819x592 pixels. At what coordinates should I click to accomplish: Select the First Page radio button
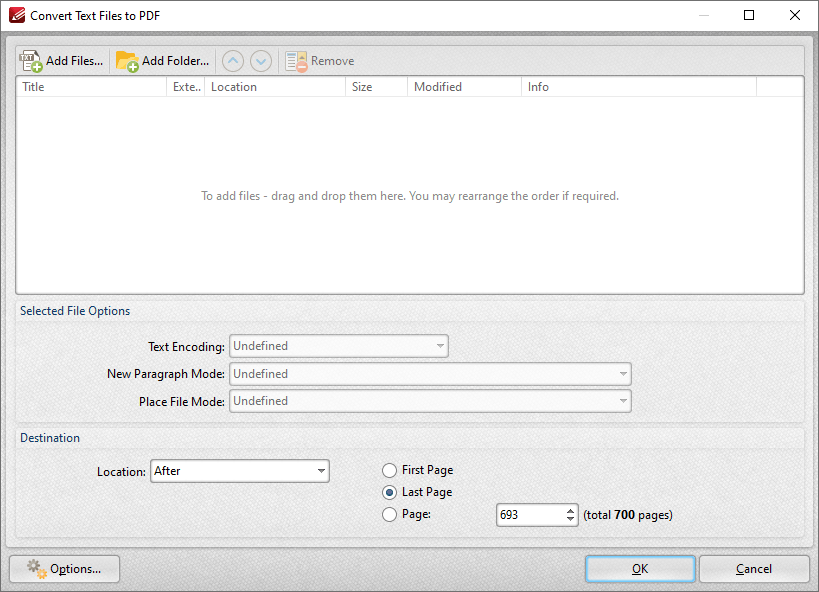(389, 471)
